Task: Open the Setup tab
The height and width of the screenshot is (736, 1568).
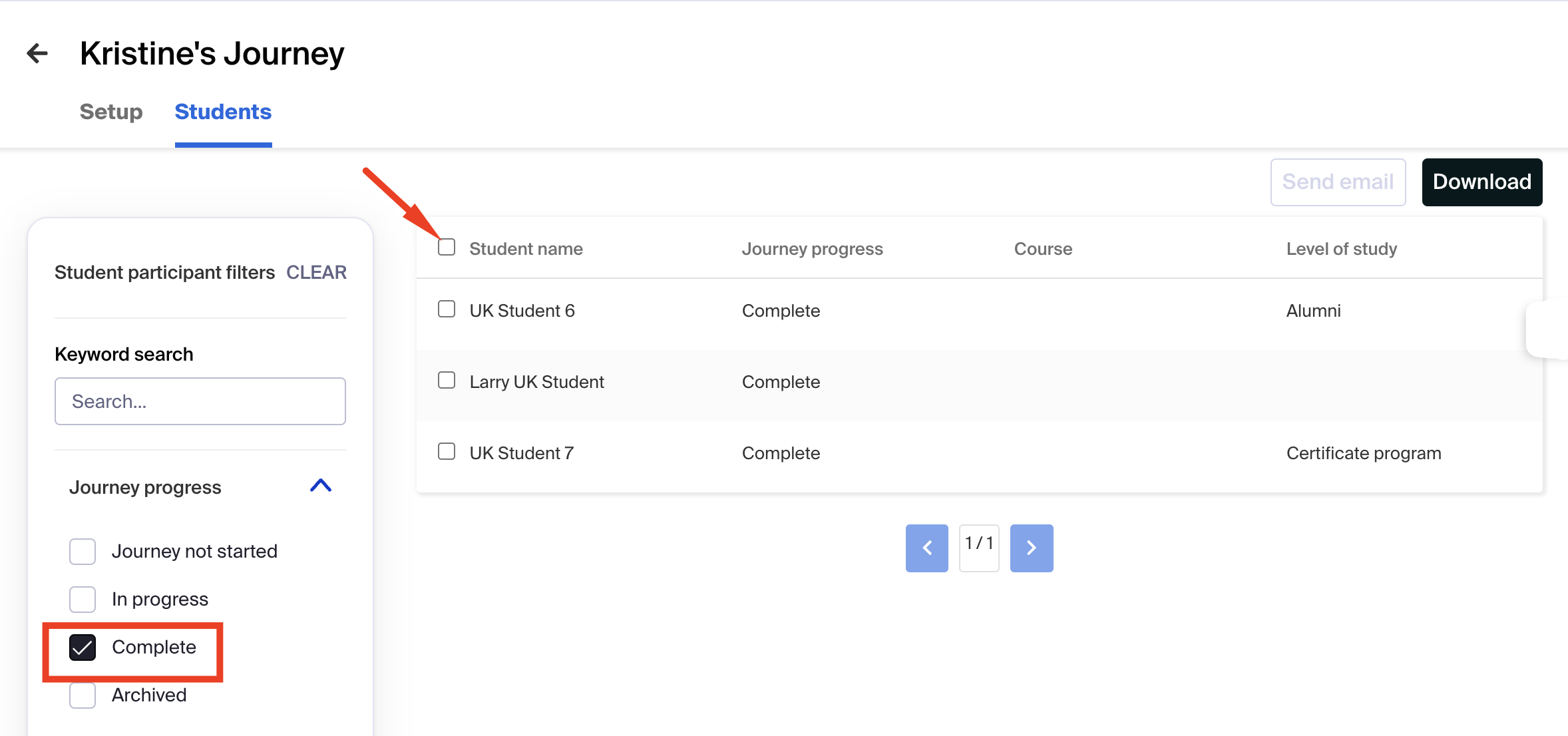Action: tap(111, 112)
